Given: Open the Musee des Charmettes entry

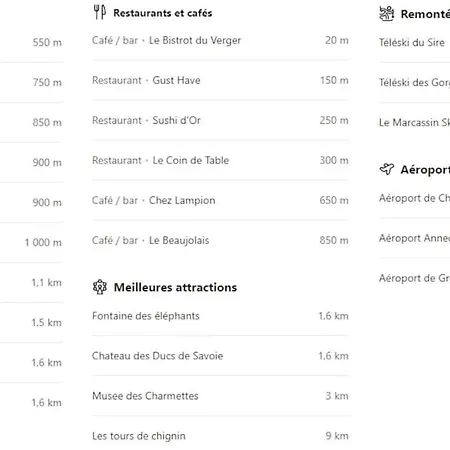Looking at the screenshot, I should pos(220,396).
